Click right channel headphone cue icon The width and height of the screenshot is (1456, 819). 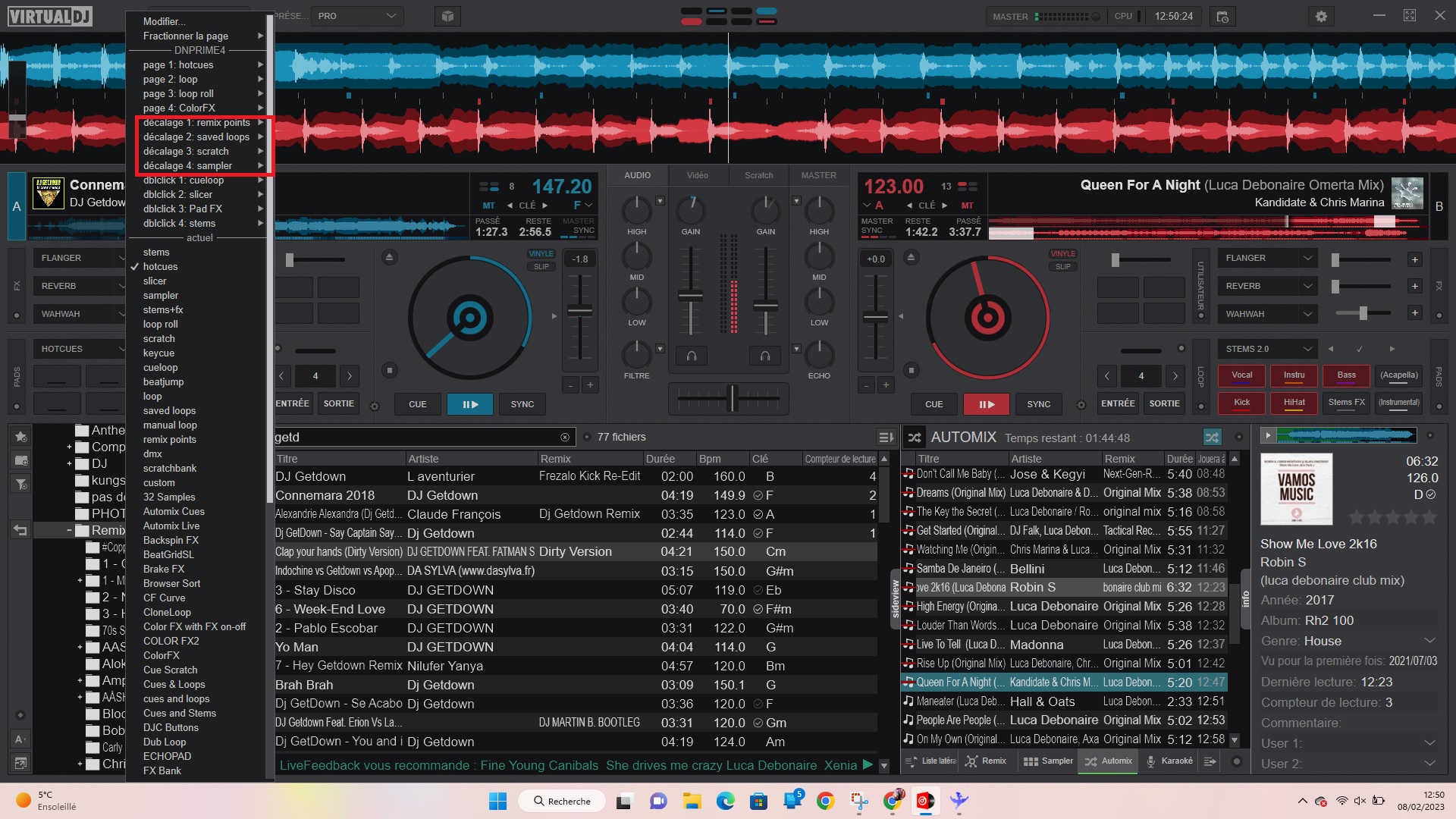764,356
